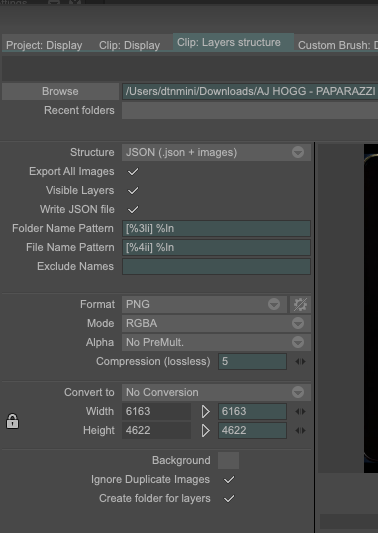
Task: Switch to Clip: Display tab
Action: tap(130, 45)
